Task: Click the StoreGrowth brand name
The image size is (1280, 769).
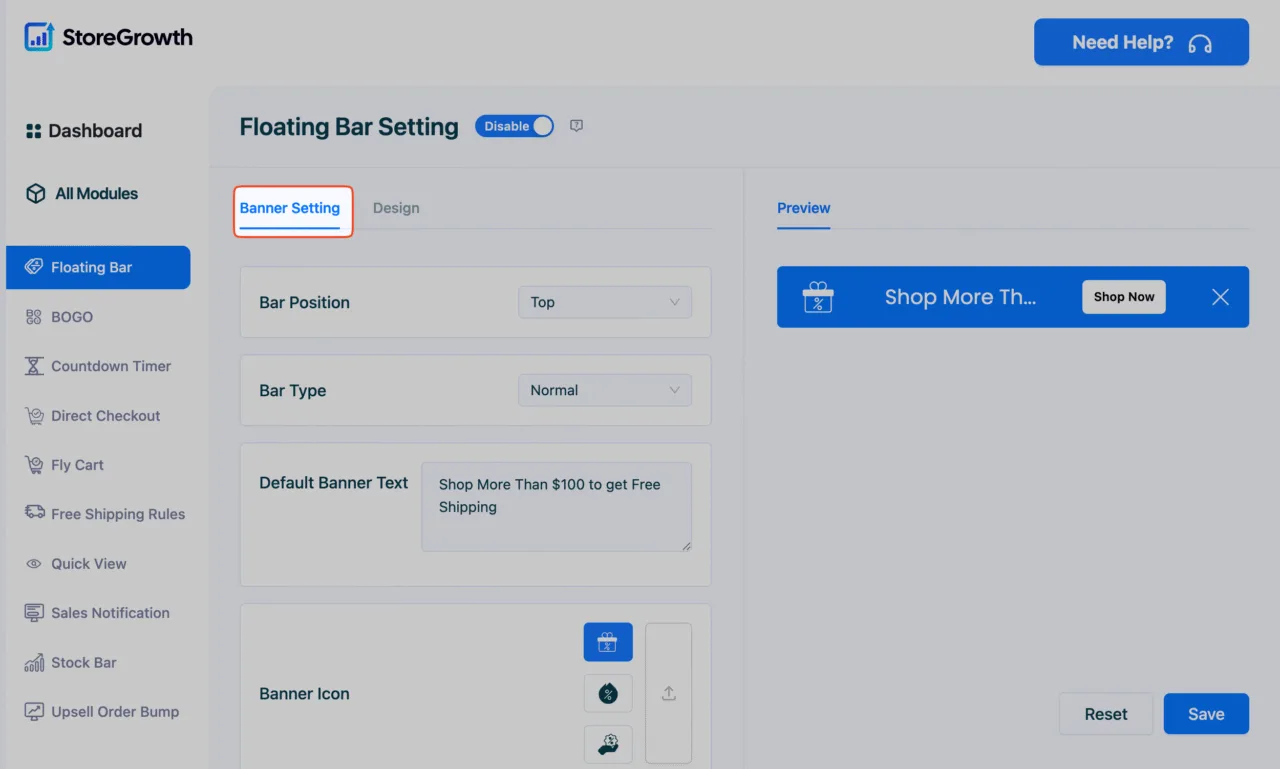Action: point(127,38)
